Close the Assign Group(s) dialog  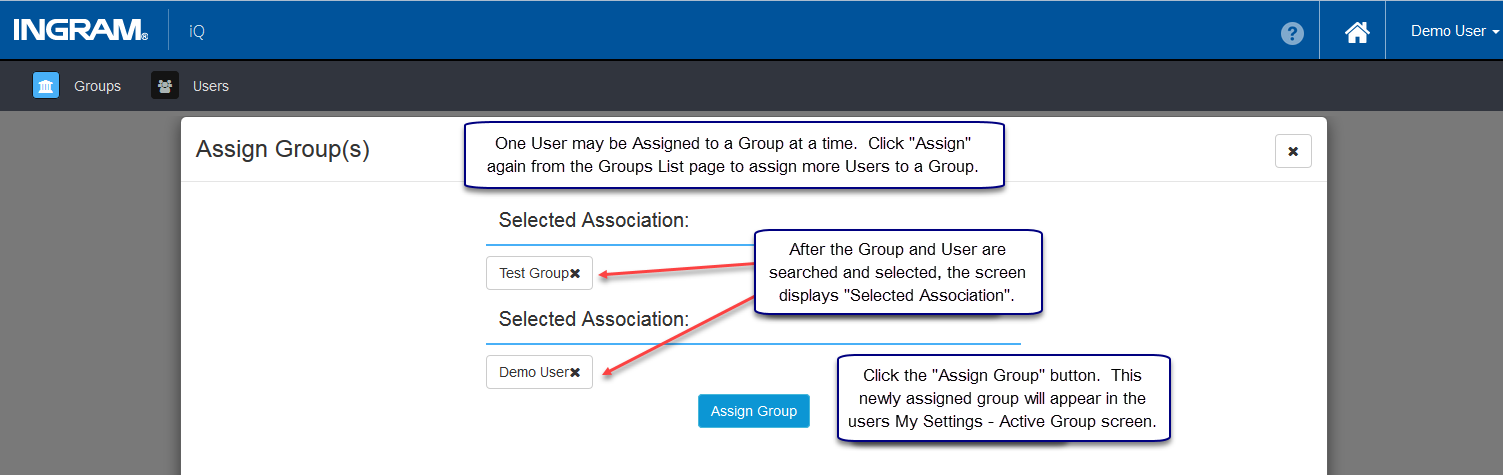(x=1293, y=151)
